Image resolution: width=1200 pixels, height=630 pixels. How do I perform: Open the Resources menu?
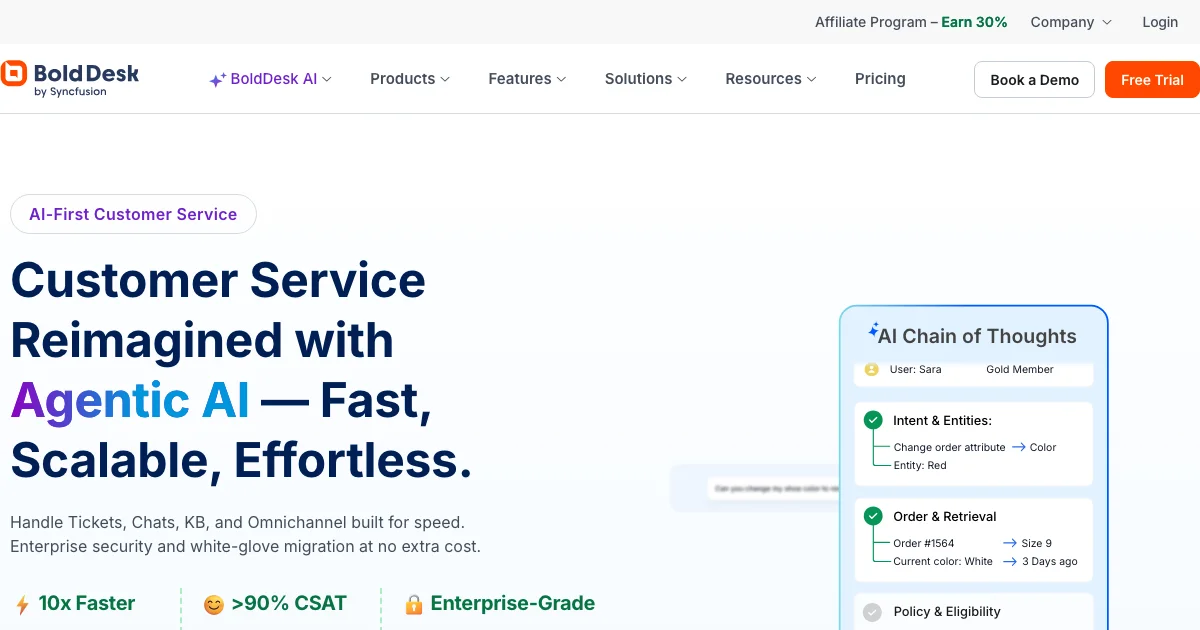pyautogui.click(x=771, y=79)
